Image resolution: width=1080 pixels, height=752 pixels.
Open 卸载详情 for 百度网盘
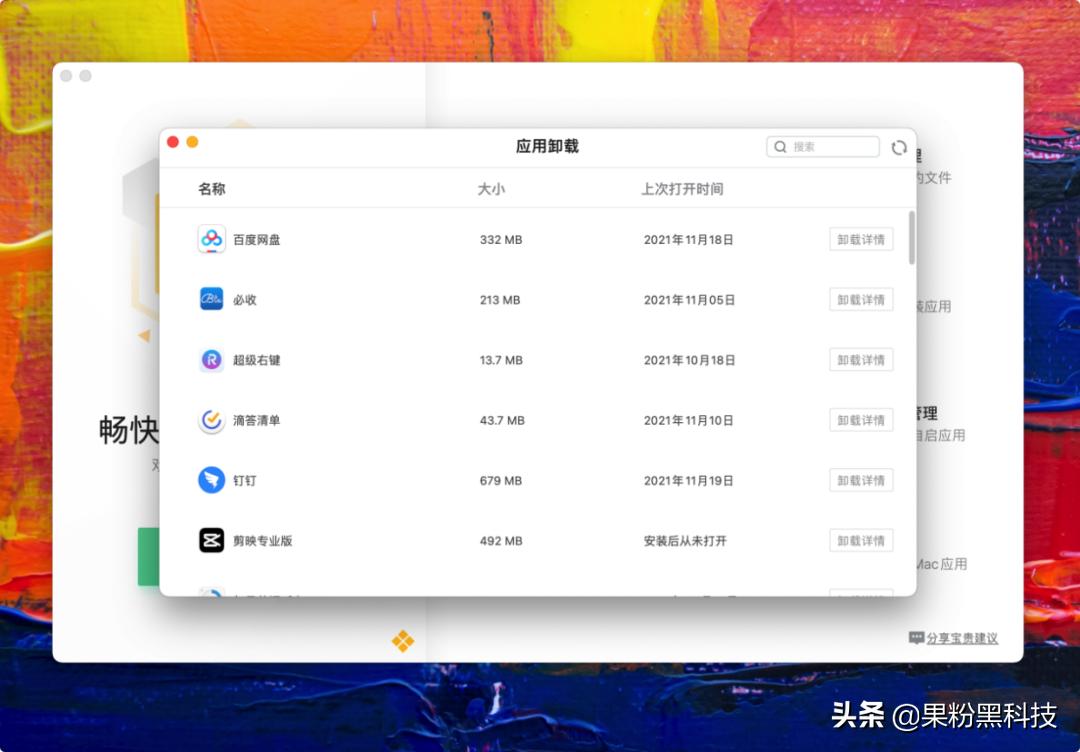860,239
